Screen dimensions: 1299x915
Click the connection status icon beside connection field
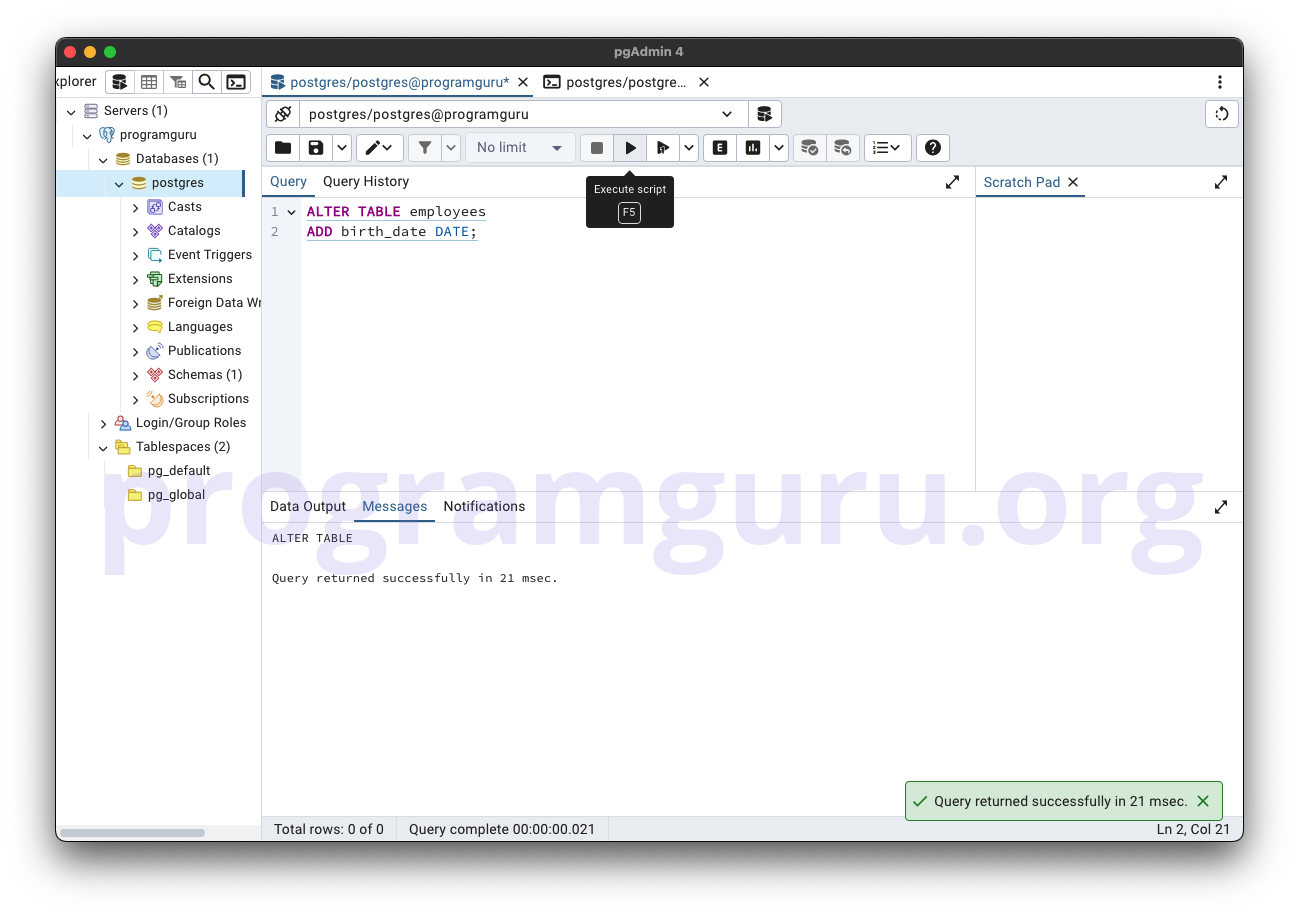coord(283,114)
